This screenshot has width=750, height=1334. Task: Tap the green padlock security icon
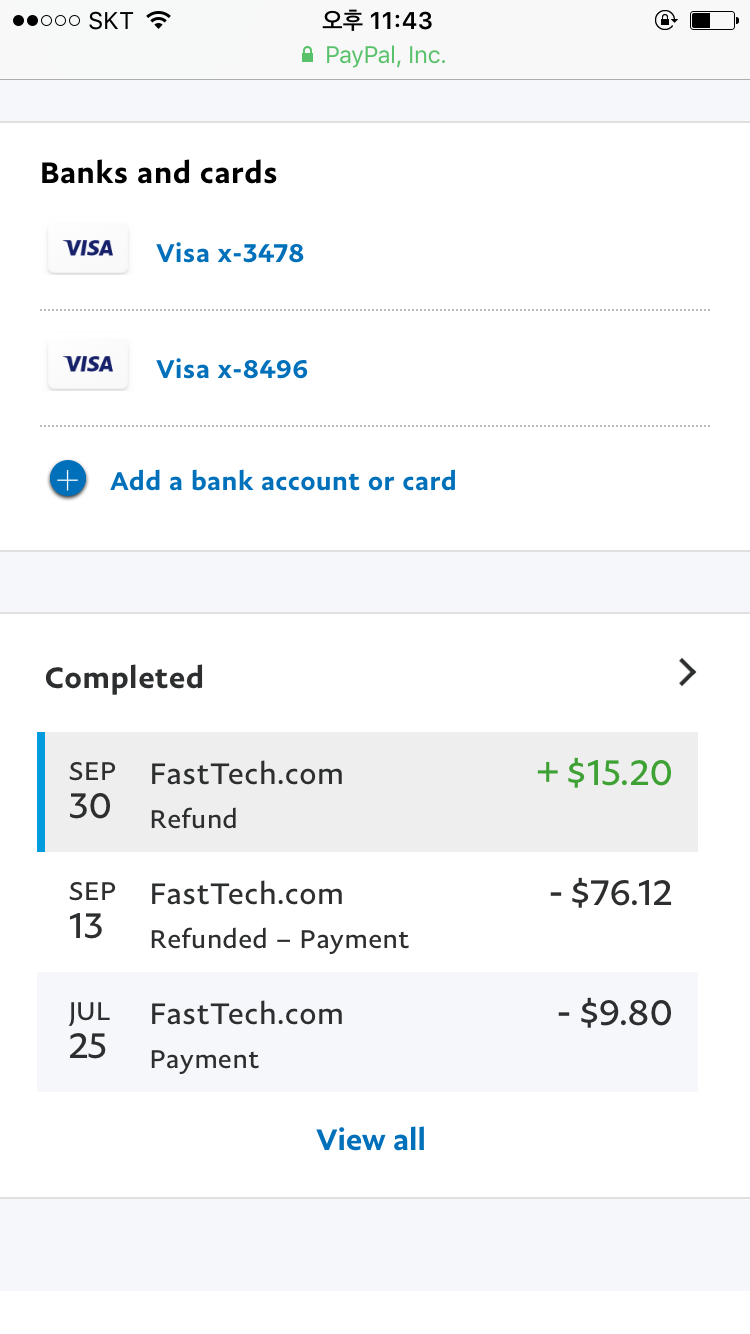pyautogui.click(x=308, y=56)
